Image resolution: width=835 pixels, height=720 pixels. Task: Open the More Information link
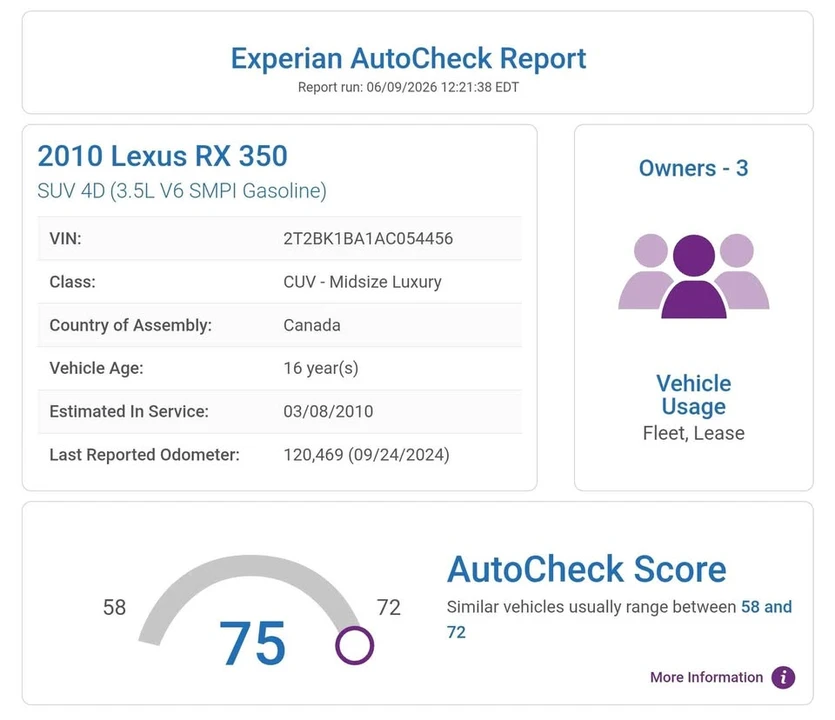[x=706, y=677]
